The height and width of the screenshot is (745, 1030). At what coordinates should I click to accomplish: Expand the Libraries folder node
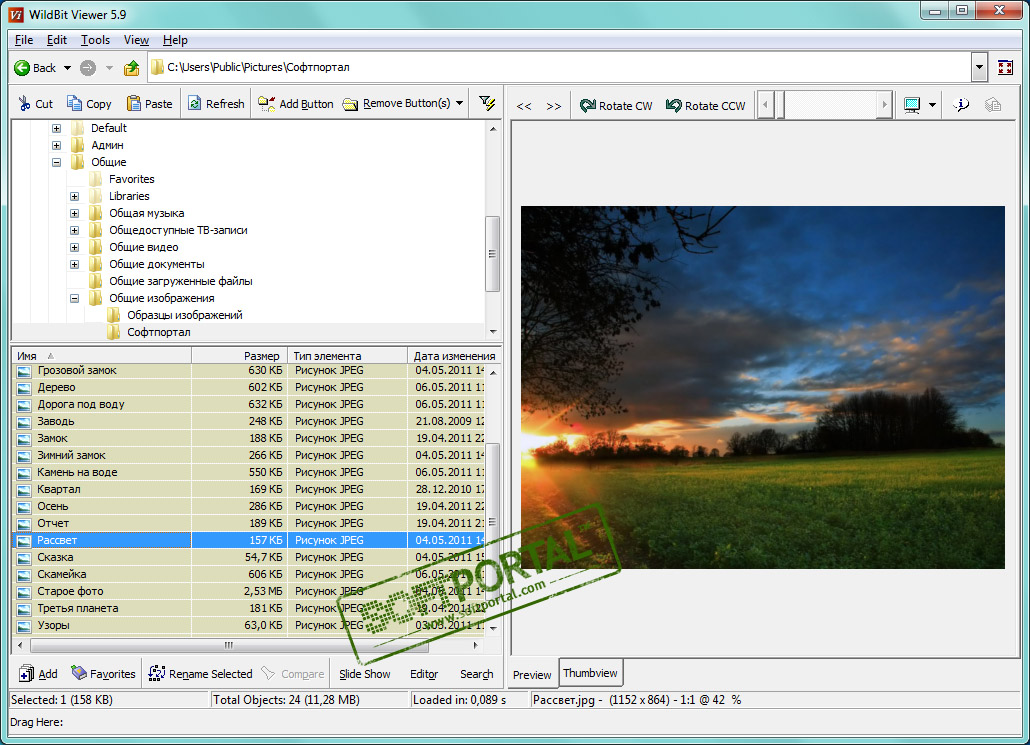[74, 196]
